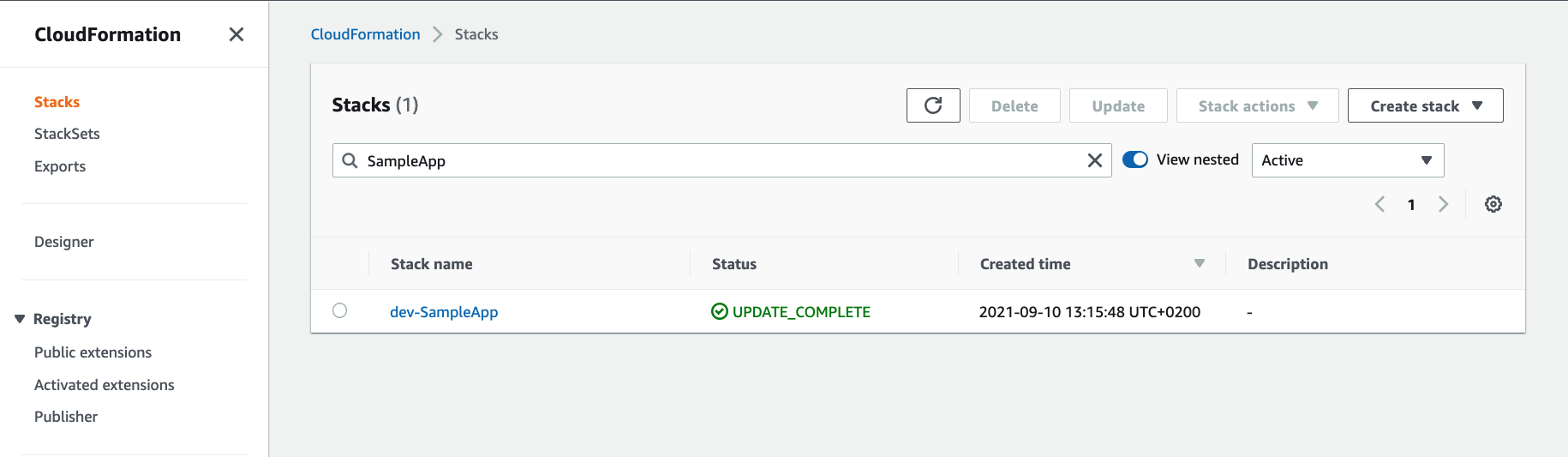Open Publisher in the sidebar
This screenshot has width=1568, height=457.
coord(66,417)
